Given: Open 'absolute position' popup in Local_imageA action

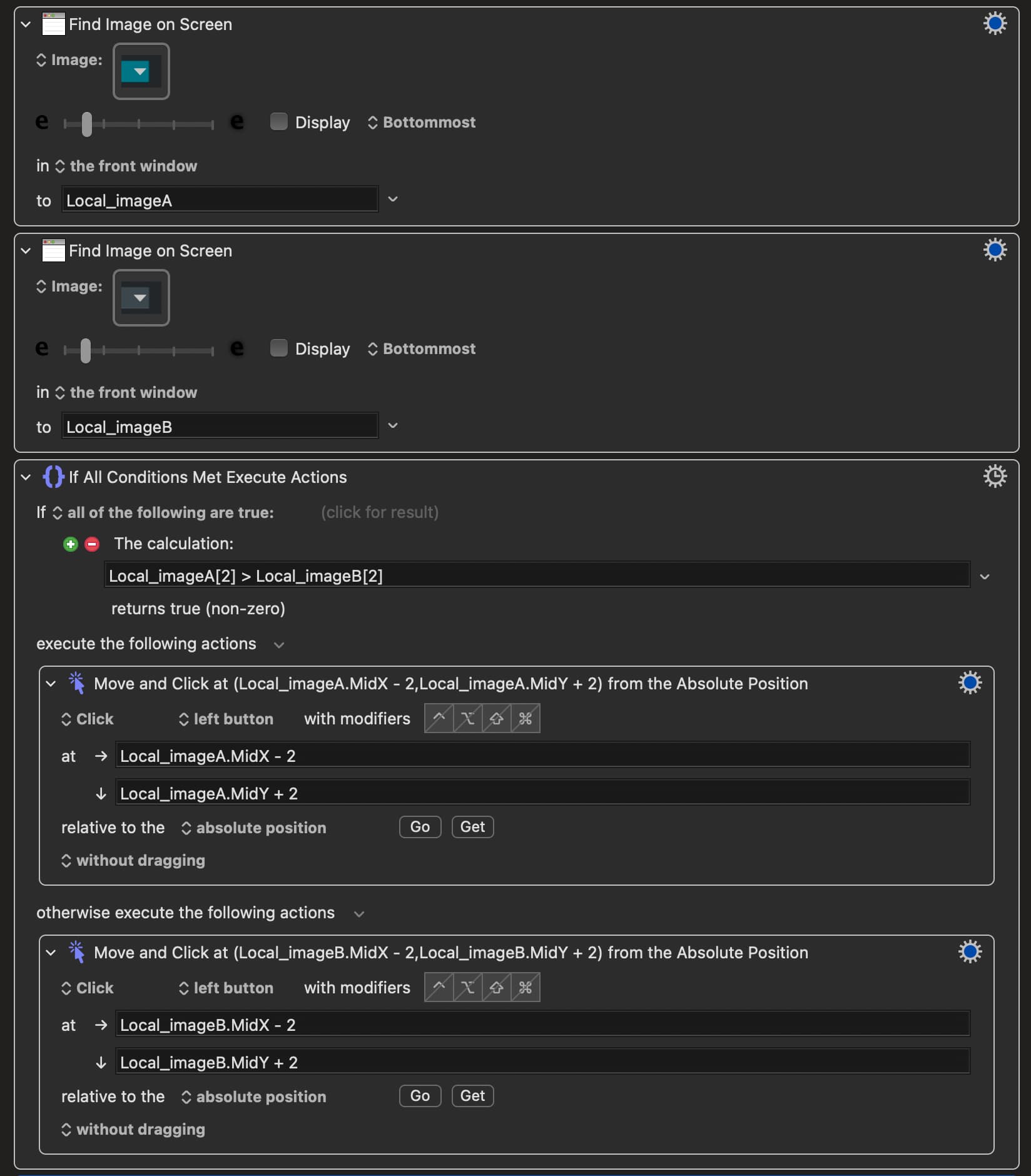Looking at the screenshot, I should click(x=253, y=828).
